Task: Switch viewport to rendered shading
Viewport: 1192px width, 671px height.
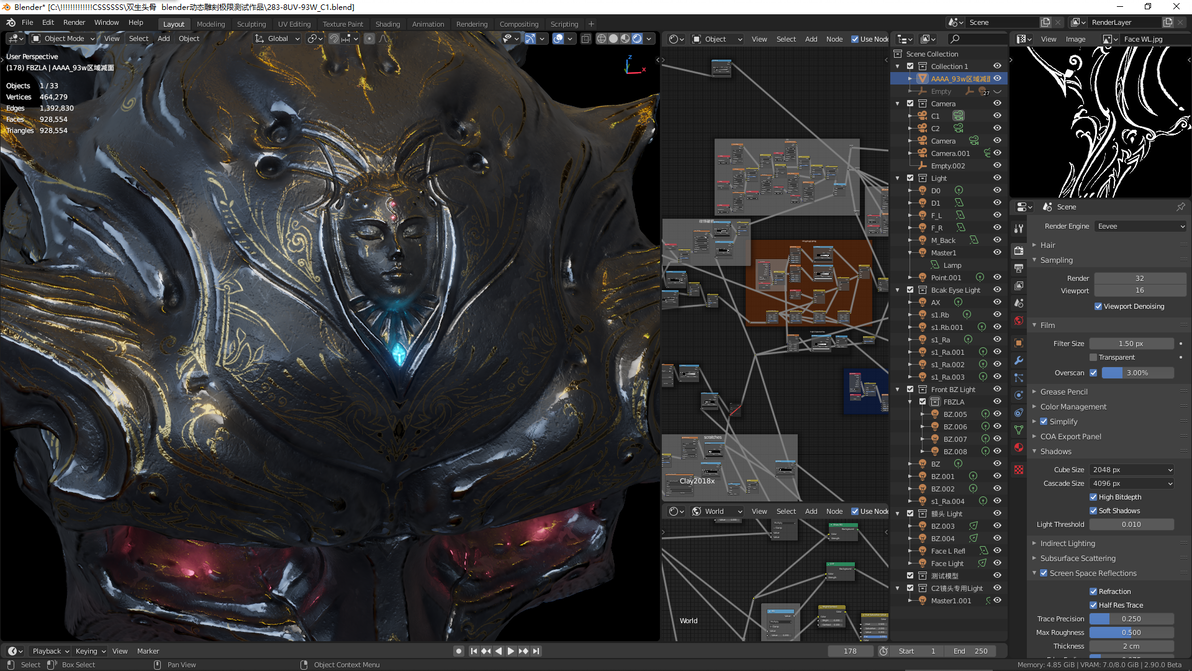Action: coord(637,38)
